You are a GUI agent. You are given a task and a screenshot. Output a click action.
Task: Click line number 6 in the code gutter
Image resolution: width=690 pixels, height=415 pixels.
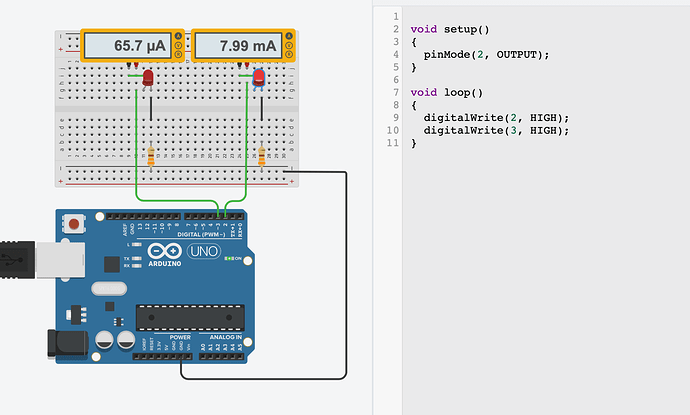click(x=396, y=80)
